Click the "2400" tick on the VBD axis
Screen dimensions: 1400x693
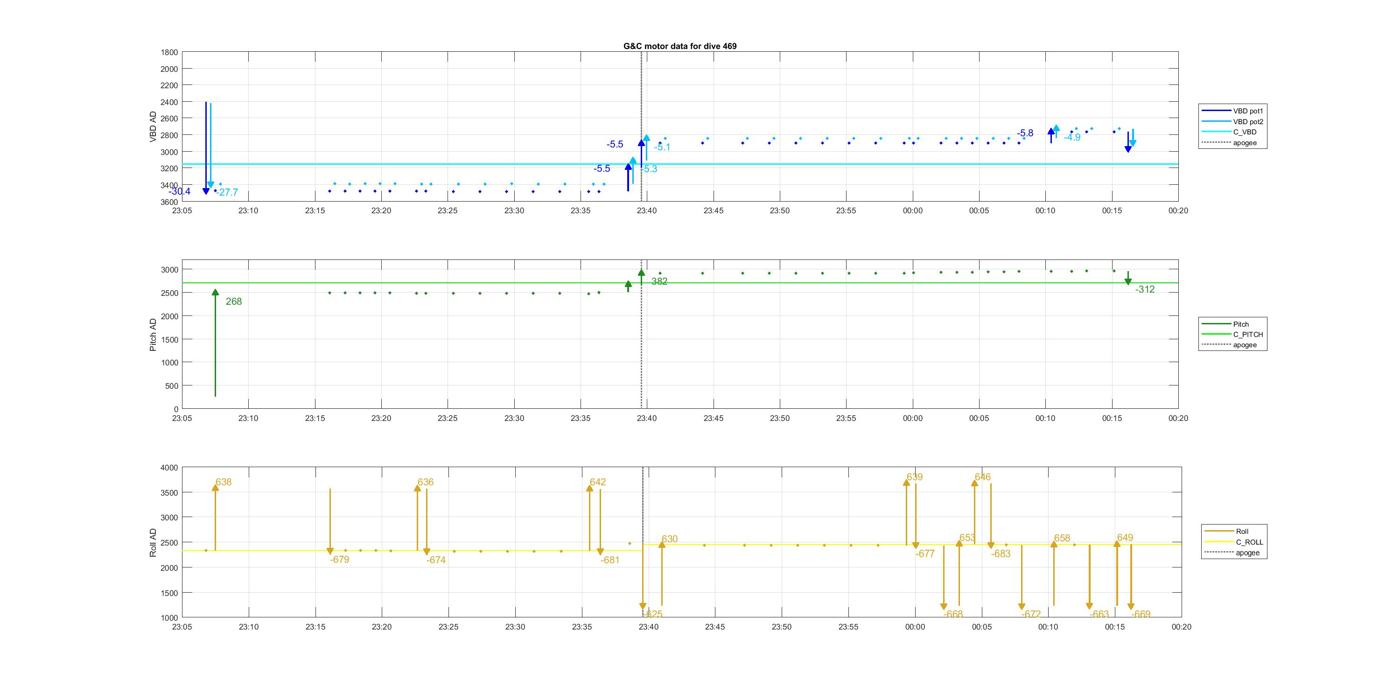point(169,102)
